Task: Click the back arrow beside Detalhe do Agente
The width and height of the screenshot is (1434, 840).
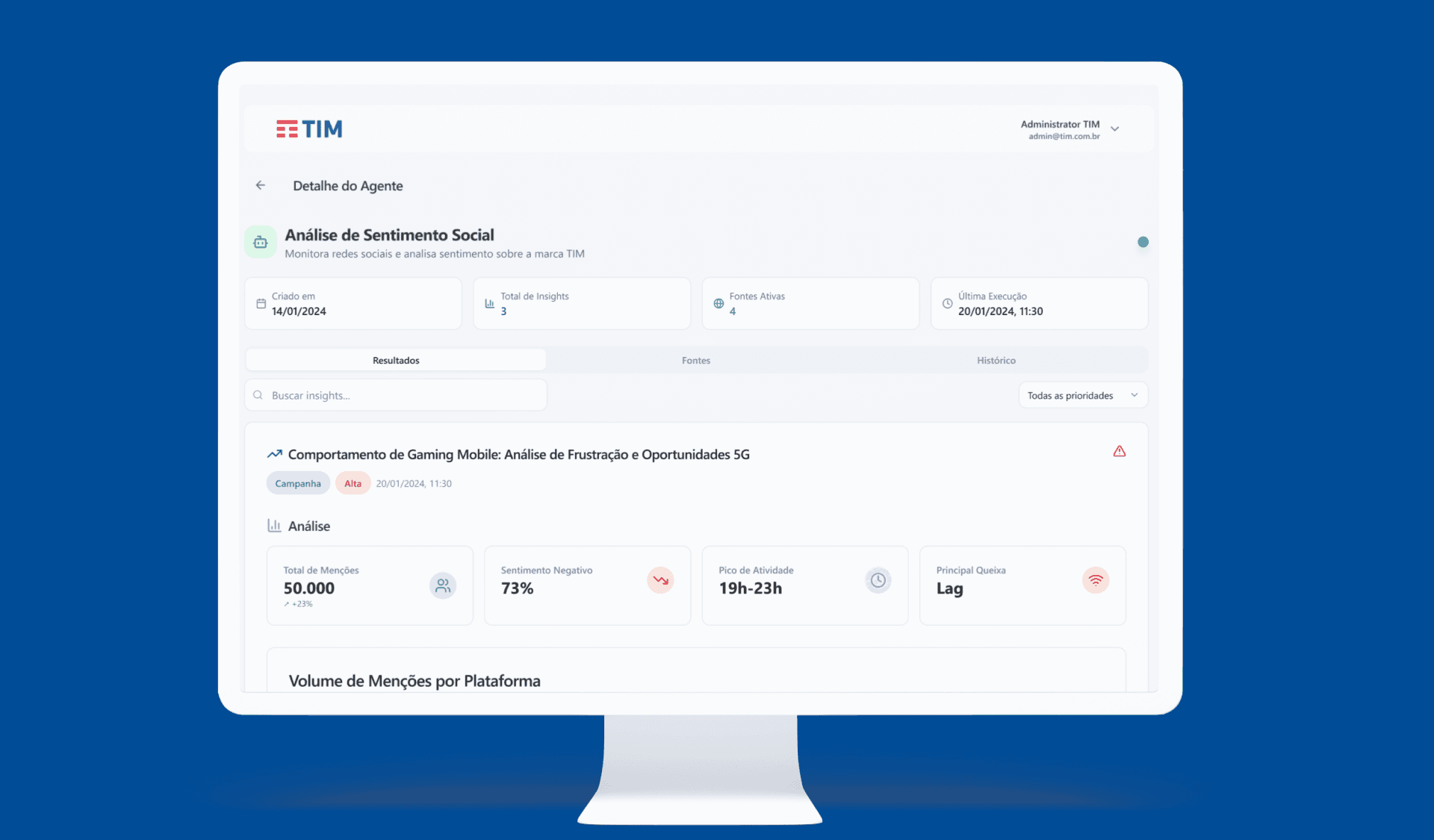Action: (260, 185)
